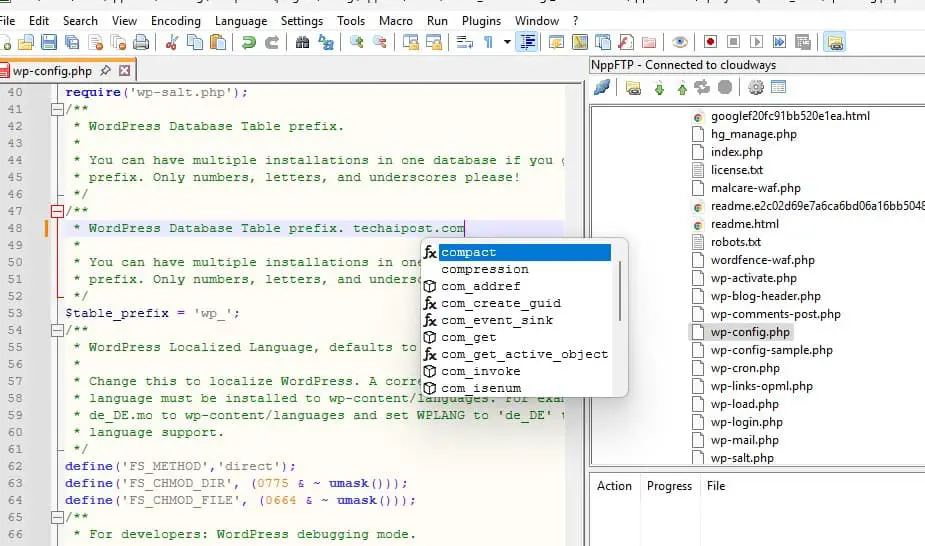The image size is (925, 546).
Task: Toggle synchronized horizontal scrolling
Action: 434,42
